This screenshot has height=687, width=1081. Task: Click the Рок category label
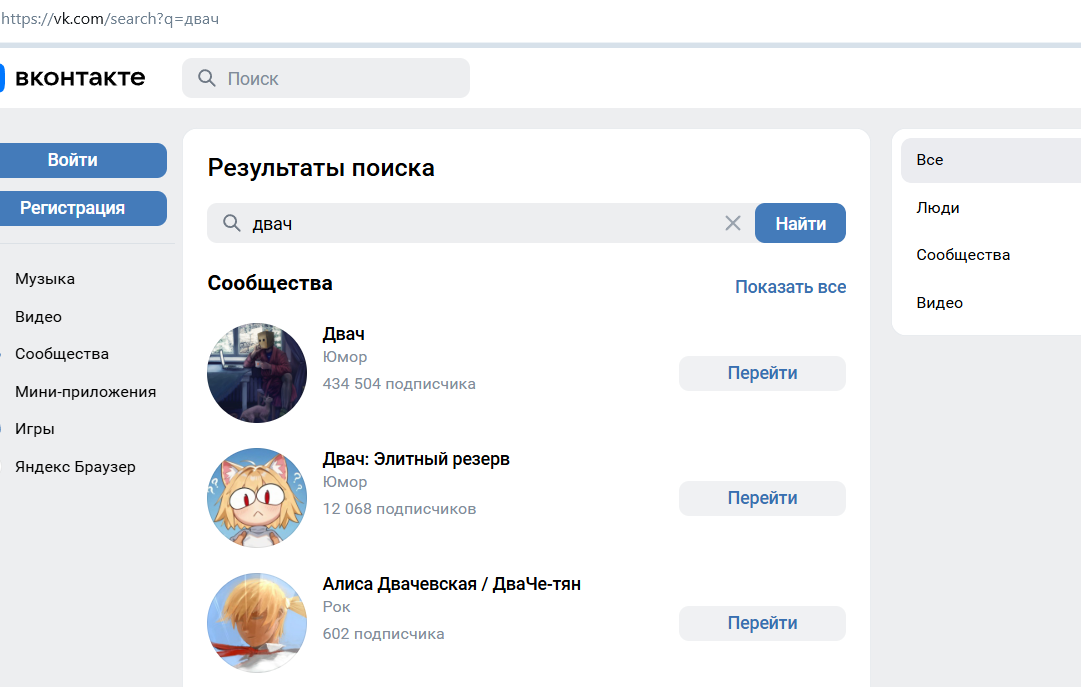(336, 607)
